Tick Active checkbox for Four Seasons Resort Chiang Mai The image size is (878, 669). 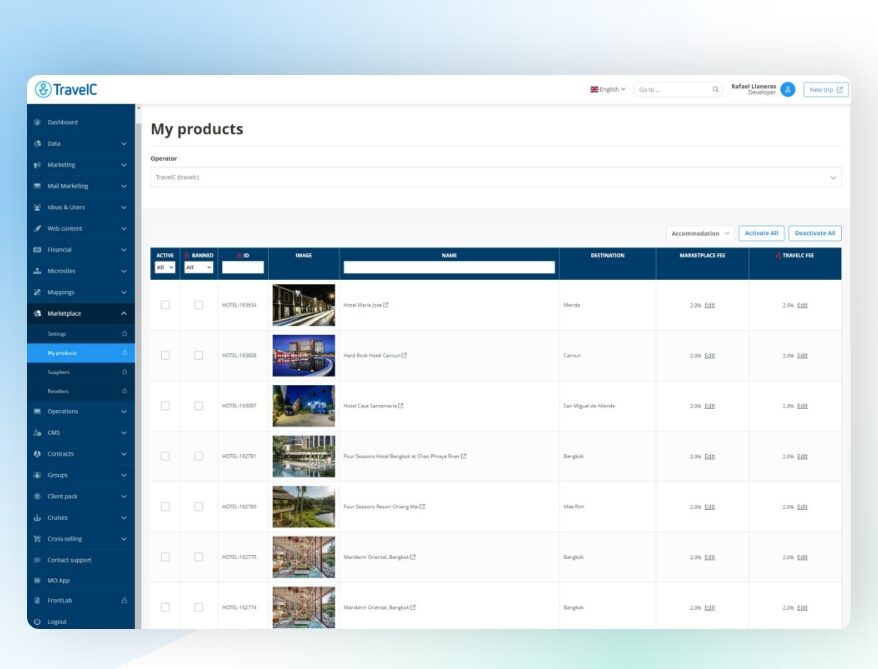tap(165, 507)
